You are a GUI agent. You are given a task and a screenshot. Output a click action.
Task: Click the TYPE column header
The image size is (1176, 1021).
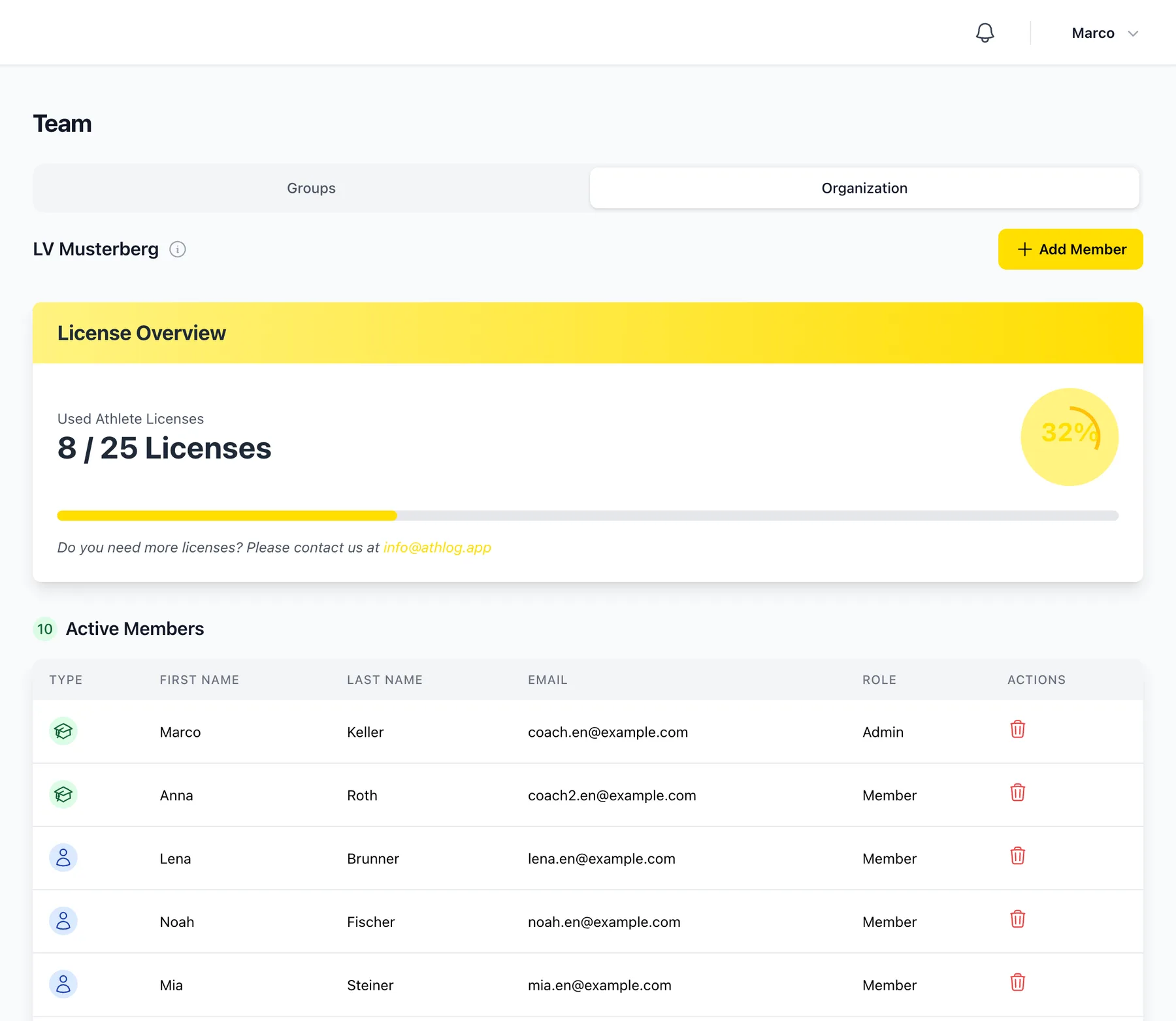click(x=66, y=680)
